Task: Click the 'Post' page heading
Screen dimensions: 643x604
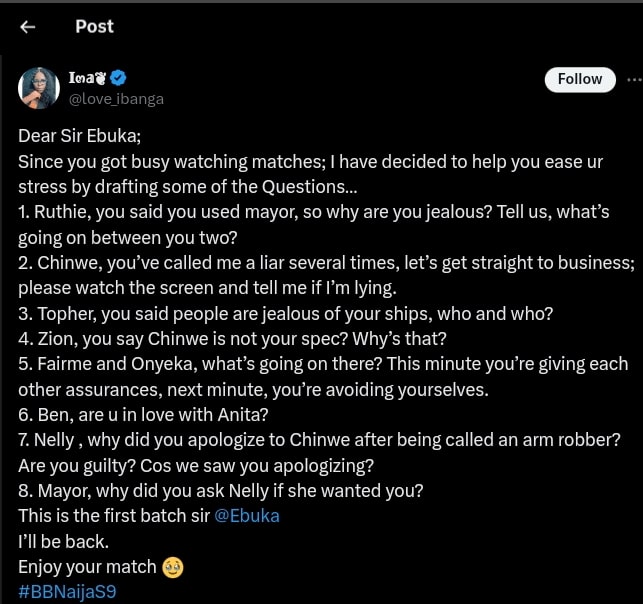Action: coord(94,27)
